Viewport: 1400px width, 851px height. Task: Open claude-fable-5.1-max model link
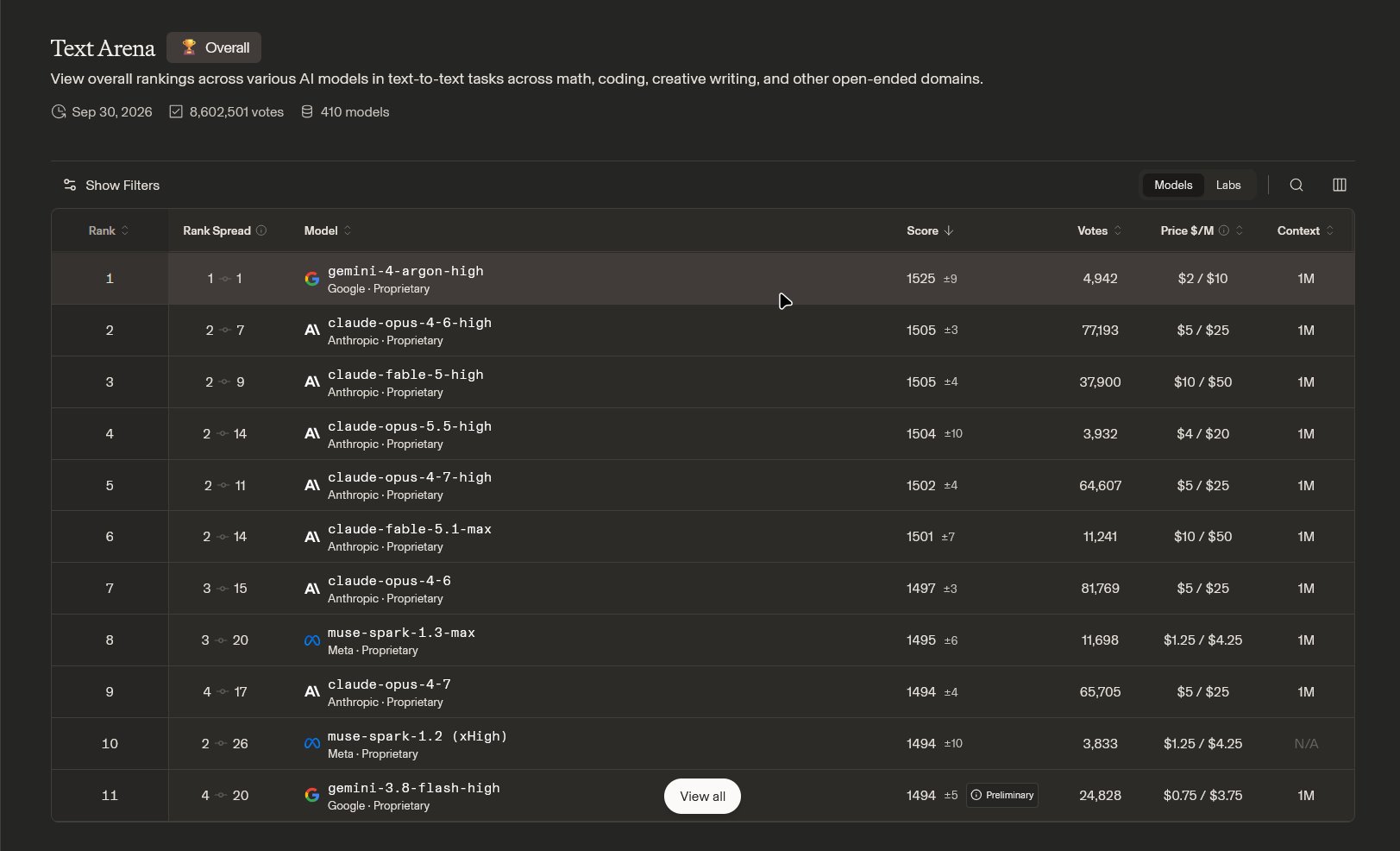(410, 529)
